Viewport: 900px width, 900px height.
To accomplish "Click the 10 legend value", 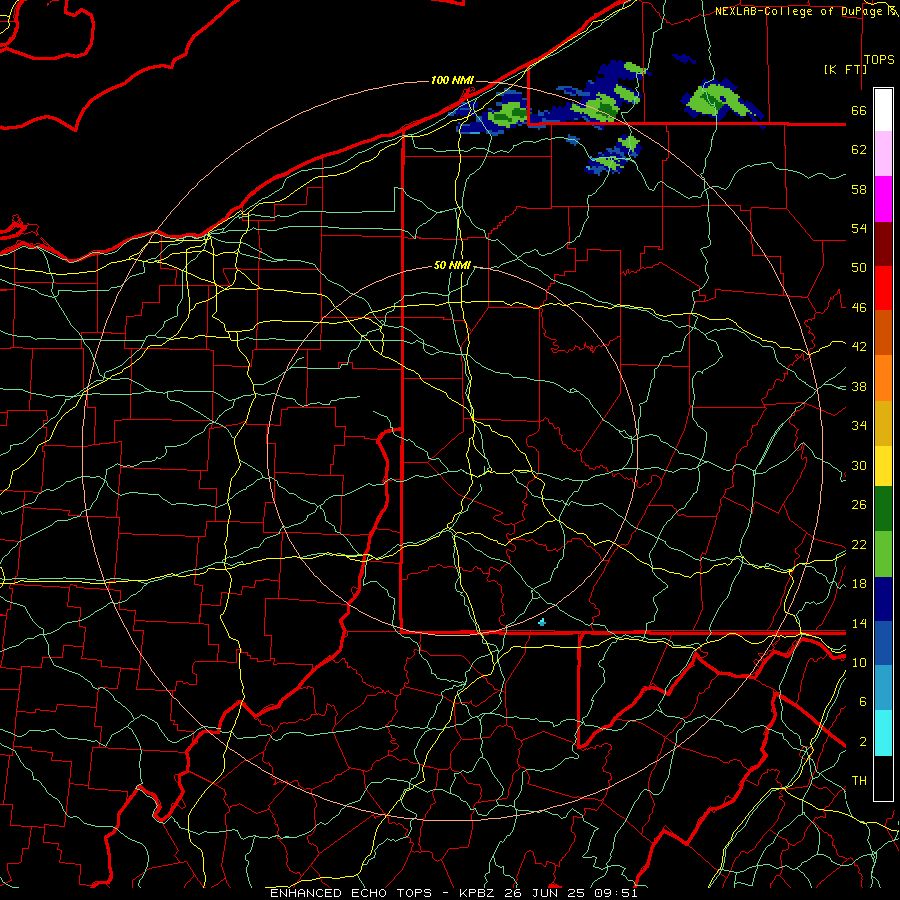I will [x=859, y=662].
